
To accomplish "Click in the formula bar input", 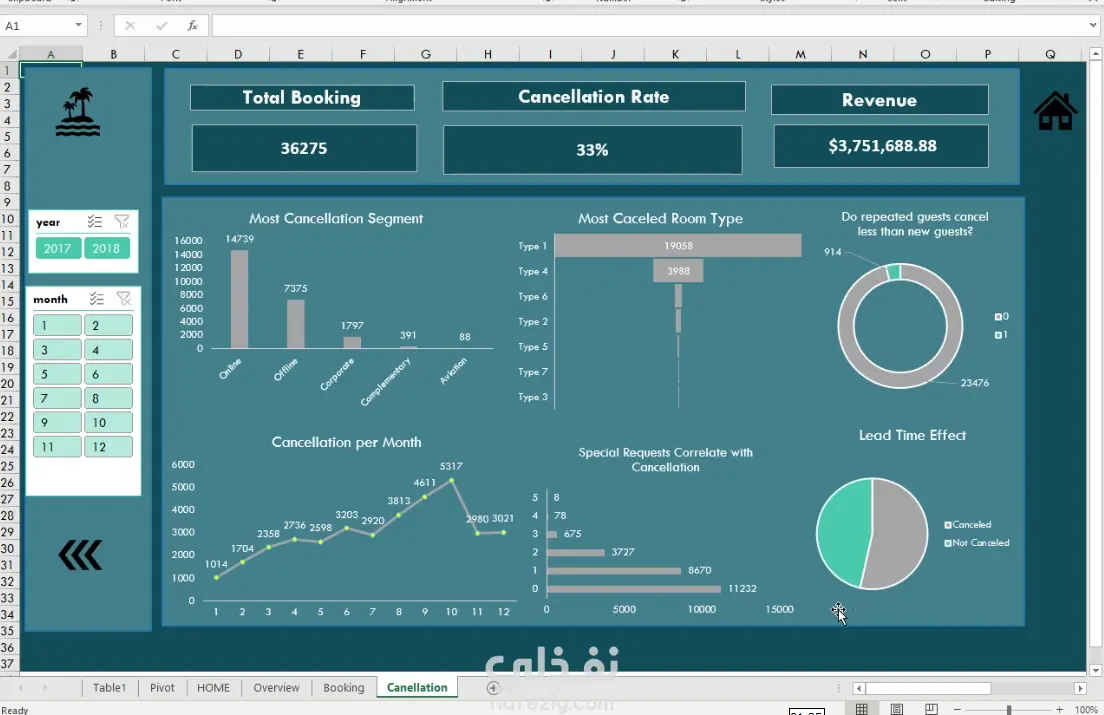I will pos(648,26).
